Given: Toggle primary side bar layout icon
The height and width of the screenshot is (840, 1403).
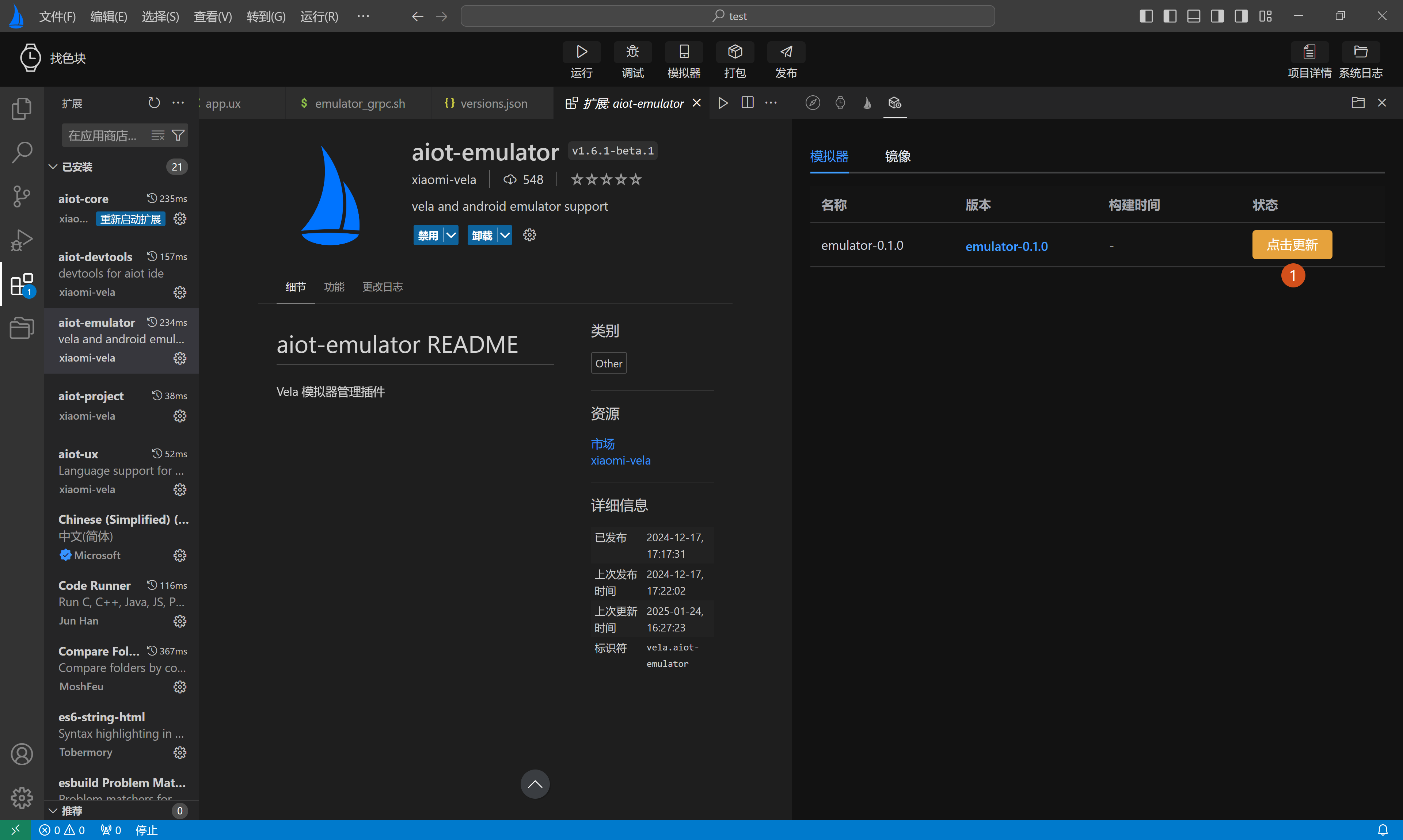Looking at the screenshot, I should point(1146,16).
